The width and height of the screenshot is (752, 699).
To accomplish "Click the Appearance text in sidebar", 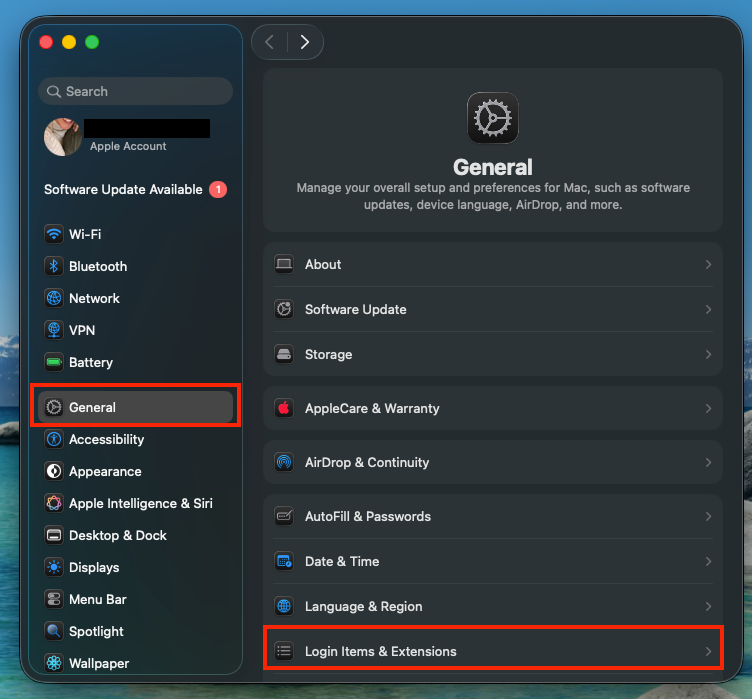I will pyautogui.click(x=105, y=472).
